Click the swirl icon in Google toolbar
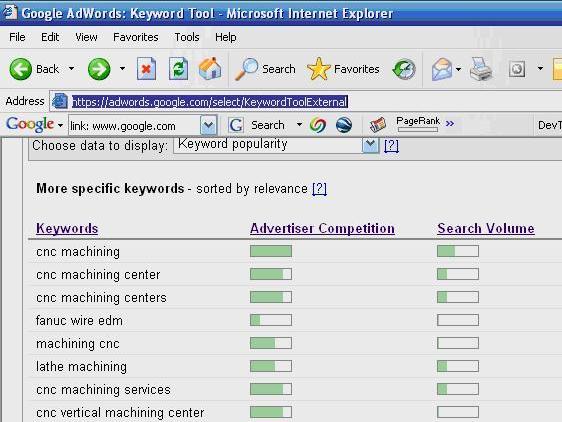Viewport: 562px width, 422px height. 318,125
